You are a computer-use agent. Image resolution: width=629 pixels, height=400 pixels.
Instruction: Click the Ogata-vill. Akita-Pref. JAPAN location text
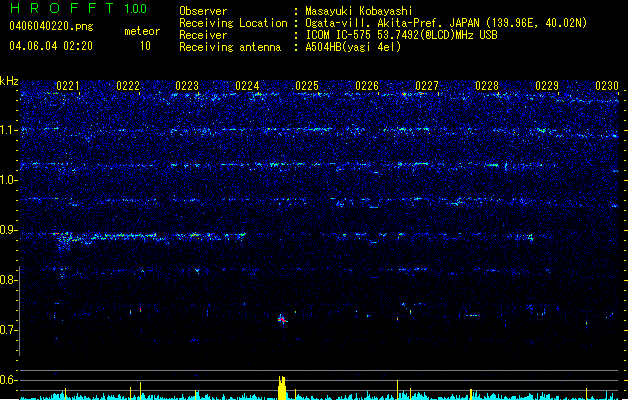[446, 23]
